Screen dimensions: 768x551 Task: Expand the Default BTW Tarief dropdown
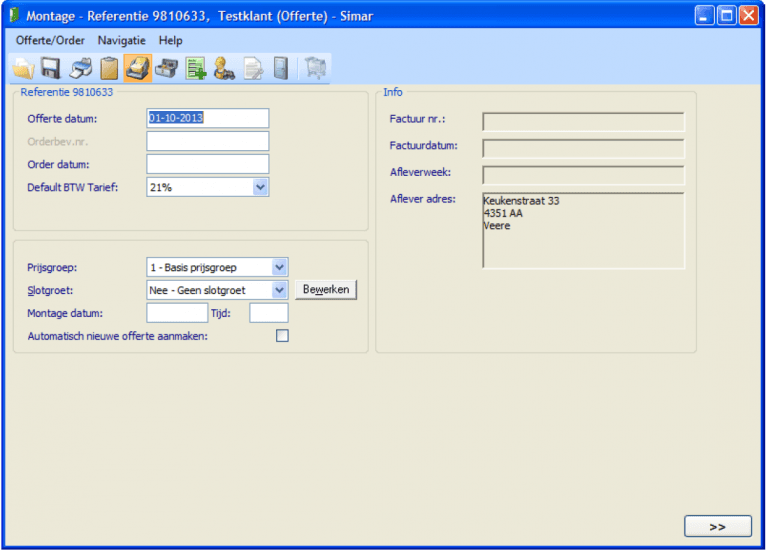[260, 187]
